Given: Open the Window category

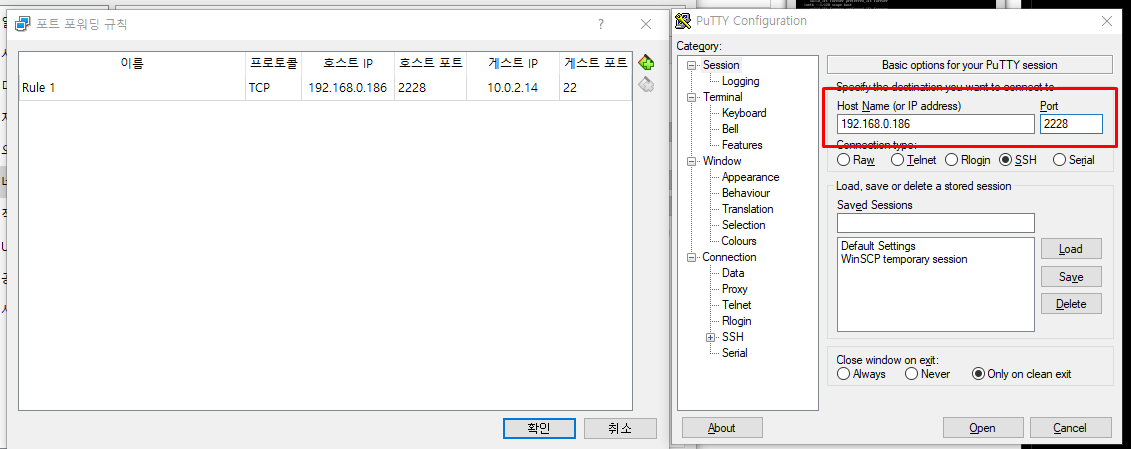Looking at the screenshot, I should [722, 161].
